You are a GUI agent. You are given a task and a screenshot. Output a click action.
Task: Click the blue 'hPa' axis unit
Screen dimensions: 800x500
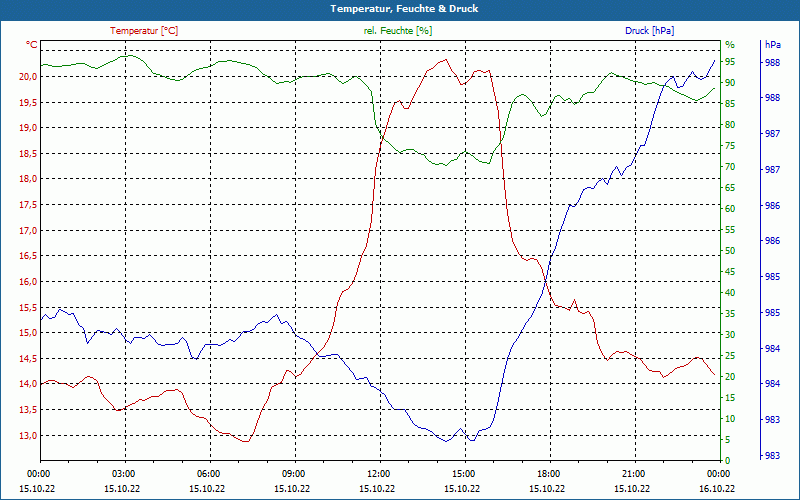(x=772, y=45)
